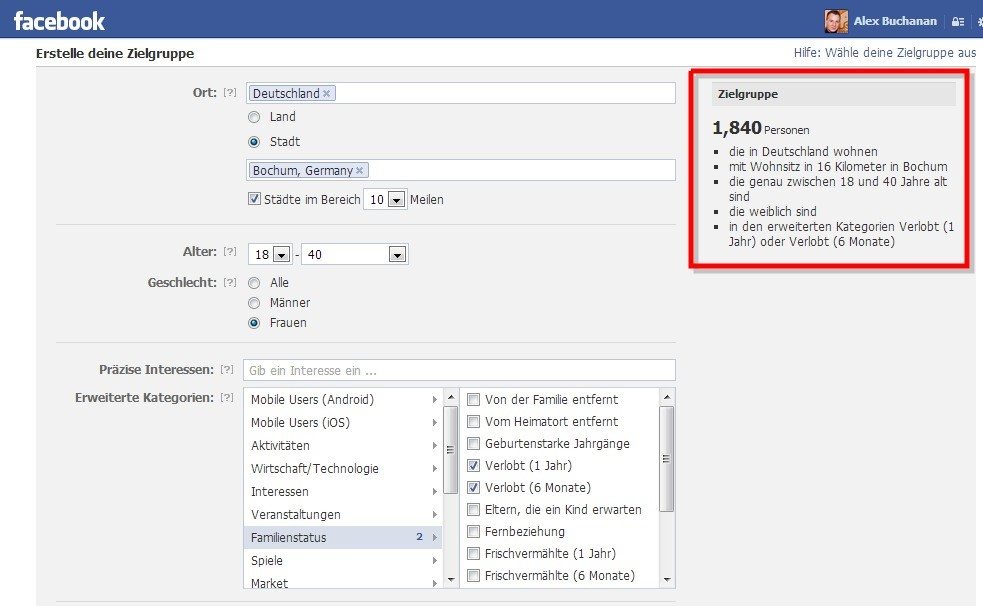Show help for the Ort field
Image resolution: width=983 pixels, height=606 pixels.
pyautogui.click(x=230, y=92)
